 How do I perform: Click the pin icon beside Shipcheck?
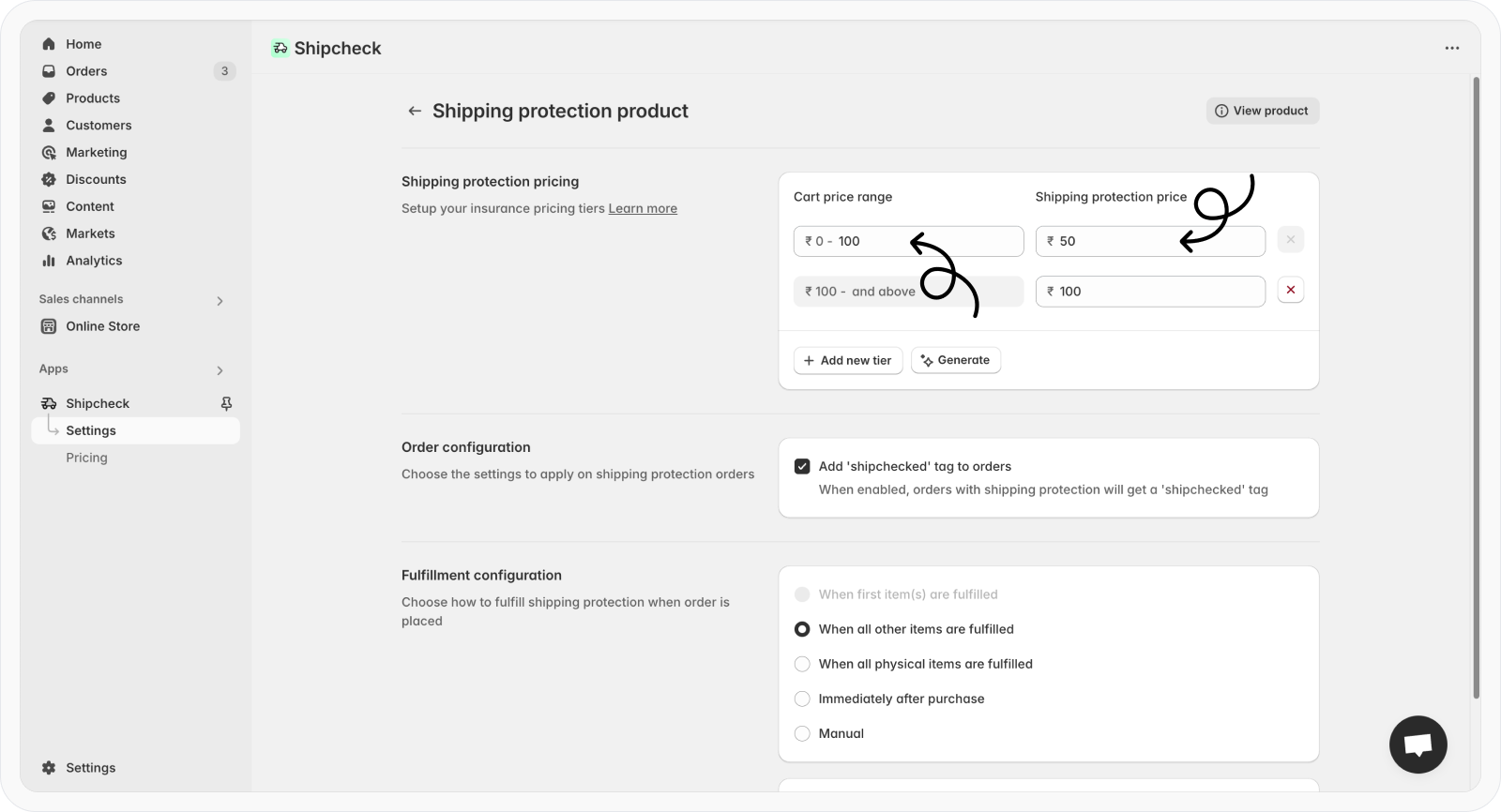226,404
